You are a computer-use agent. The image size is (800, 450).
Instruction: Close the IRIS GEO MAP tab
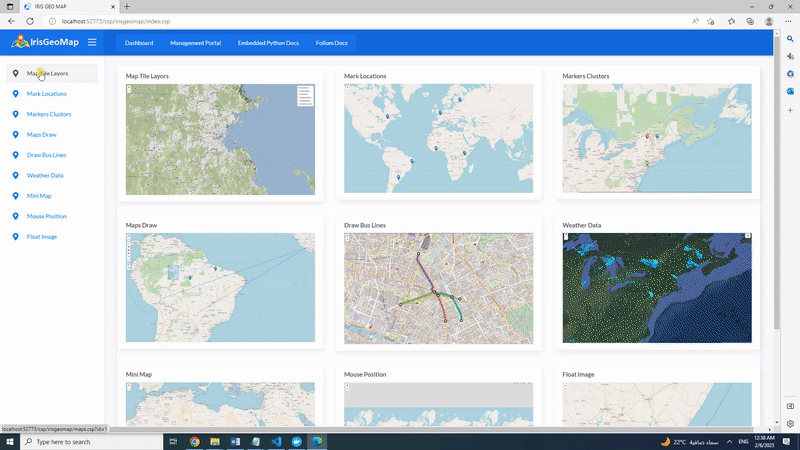pyautogui.click(x=113, y=7)
